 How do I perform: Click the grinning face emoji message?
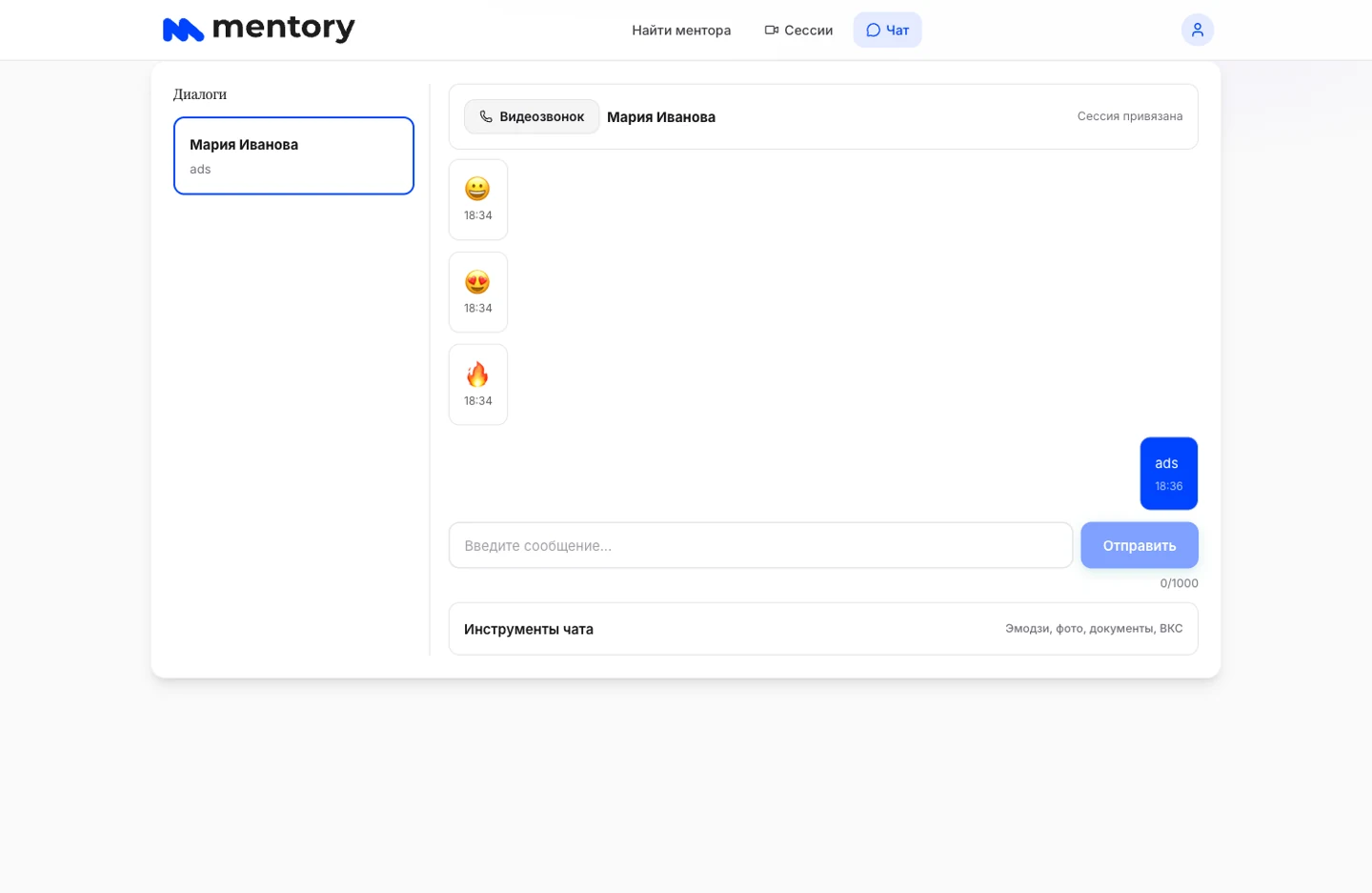point(478,199)
